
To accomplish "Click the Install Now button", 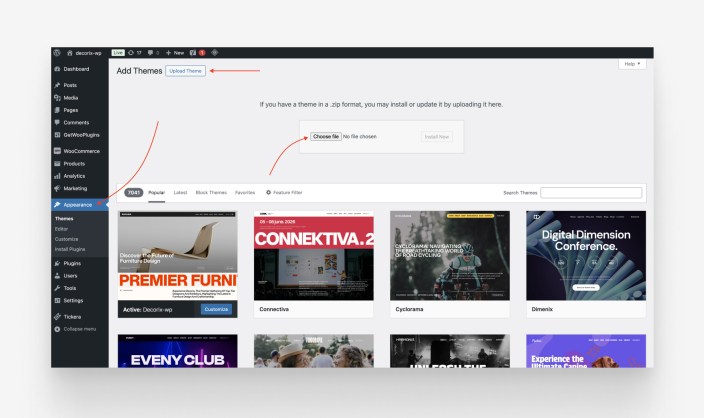I will tap(436, 137).
